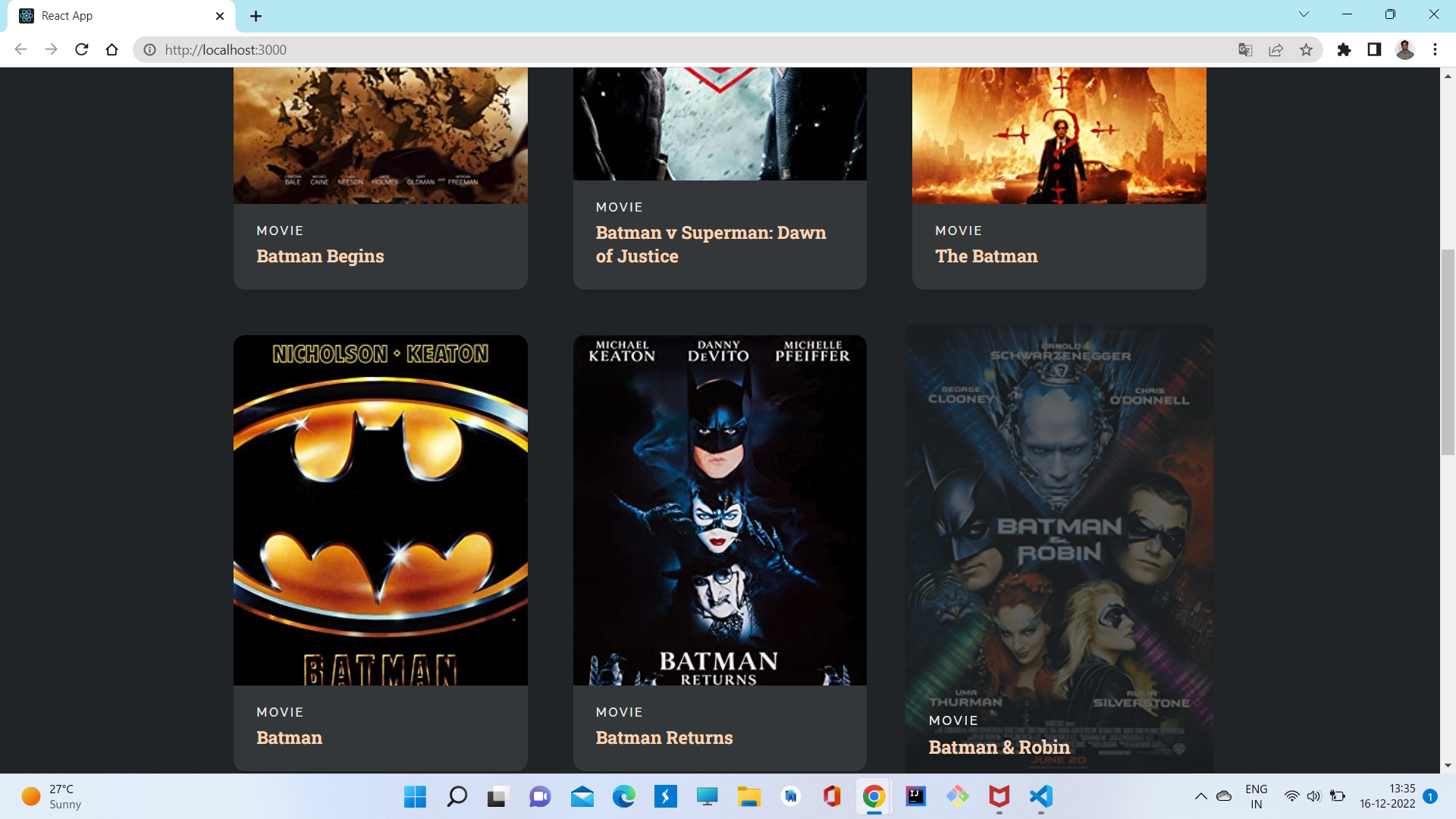Open Microsoft Office from taskbar

832,796
